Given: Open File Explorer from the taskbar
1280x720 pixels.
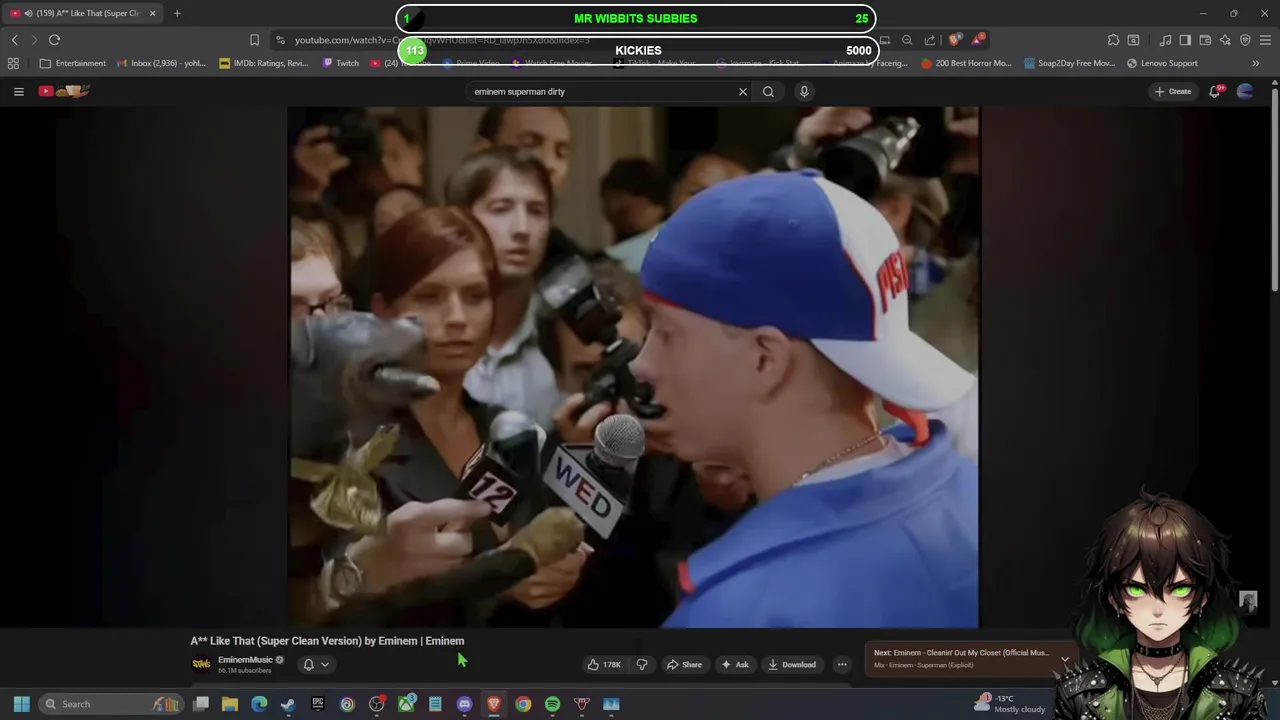Looking at the screenshot, I should (x=230, y=704).
